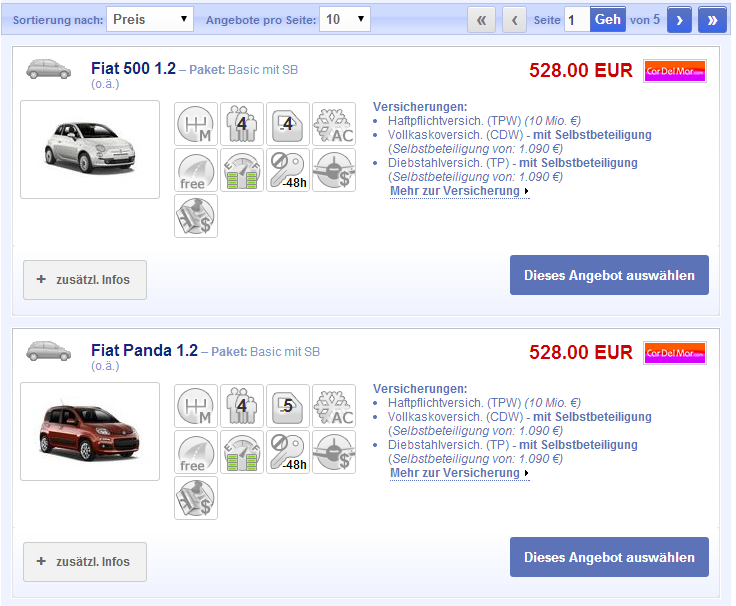Click fuel gauge policy icon in Fiat 500 offer
736x606 pixels.
click(x=242, y=170)
